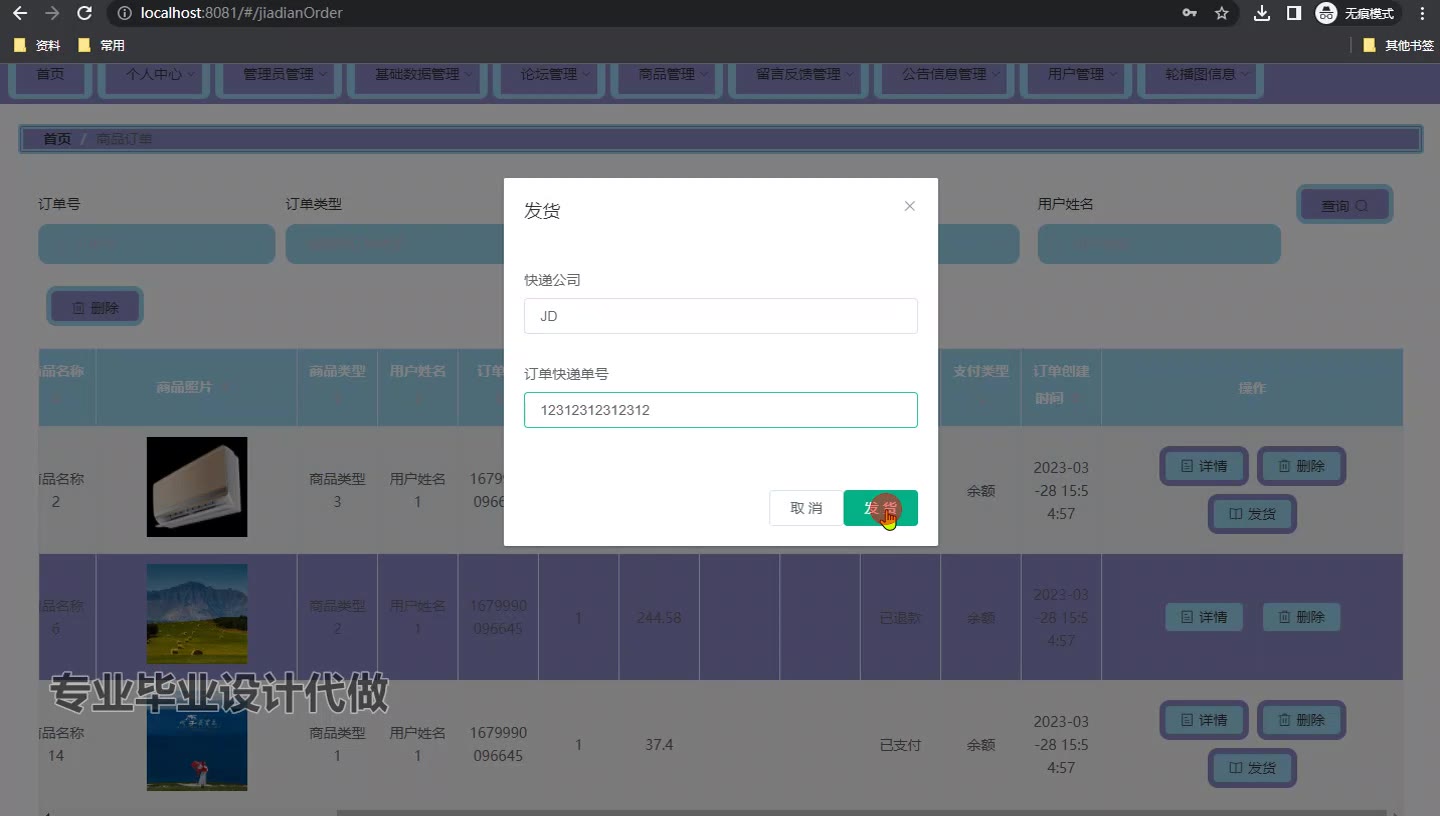1440x816 pixels.
Task: Open the saved passwords key icon
Action: [1189, 13]
